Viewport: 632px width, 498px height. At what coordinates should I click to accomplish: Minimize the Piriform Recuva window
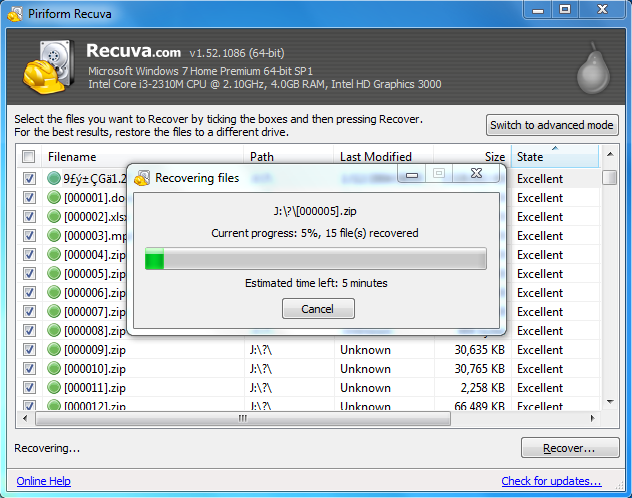pos(538,10)
